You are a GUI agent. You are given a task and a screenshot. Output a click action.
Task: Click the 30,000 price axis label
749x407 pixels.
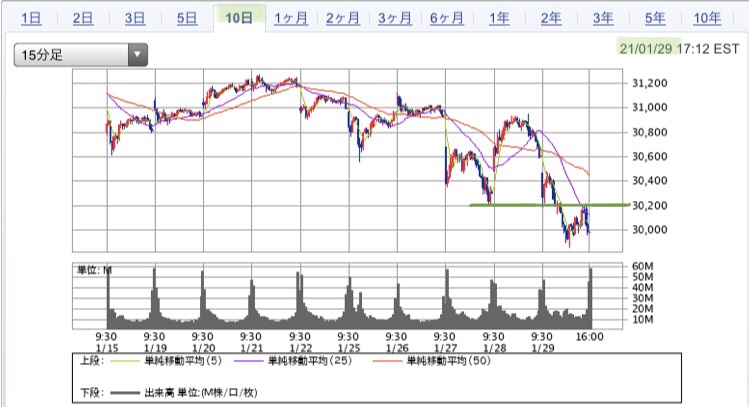(649, 230)
